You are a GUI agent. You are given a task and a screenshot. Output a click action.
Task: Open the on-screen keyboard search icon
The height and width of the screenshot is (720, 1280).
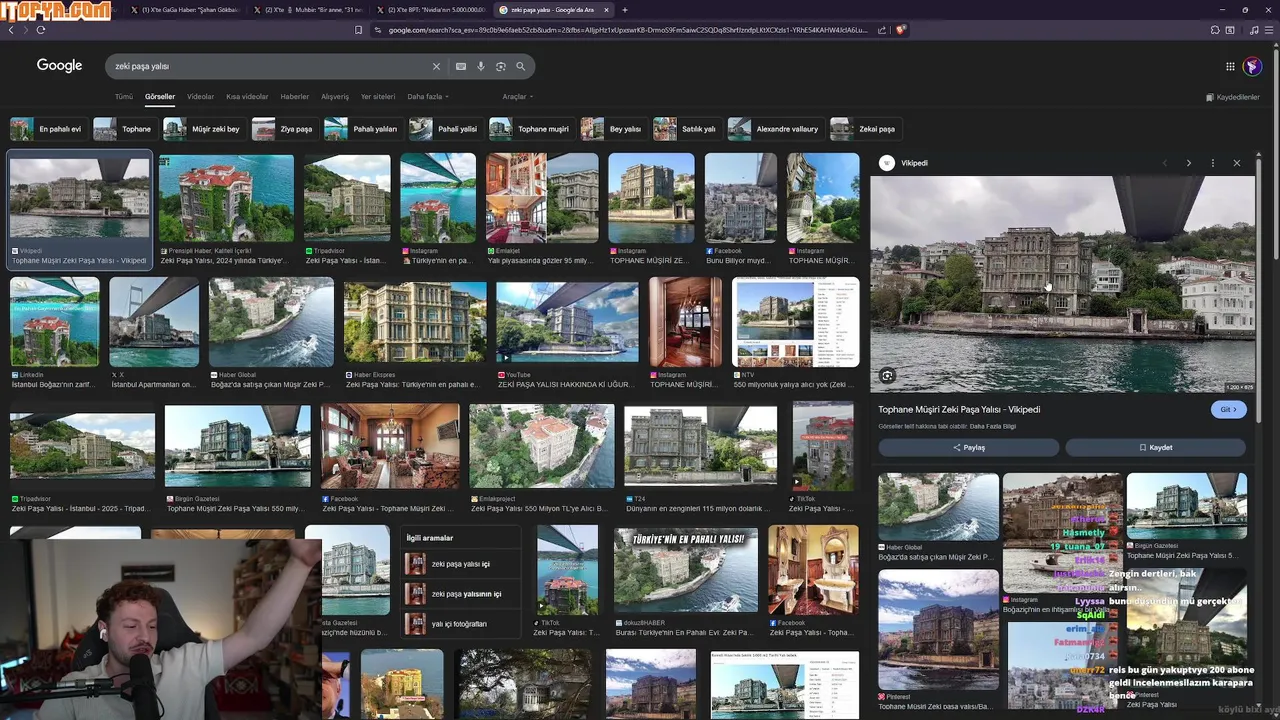461,66
